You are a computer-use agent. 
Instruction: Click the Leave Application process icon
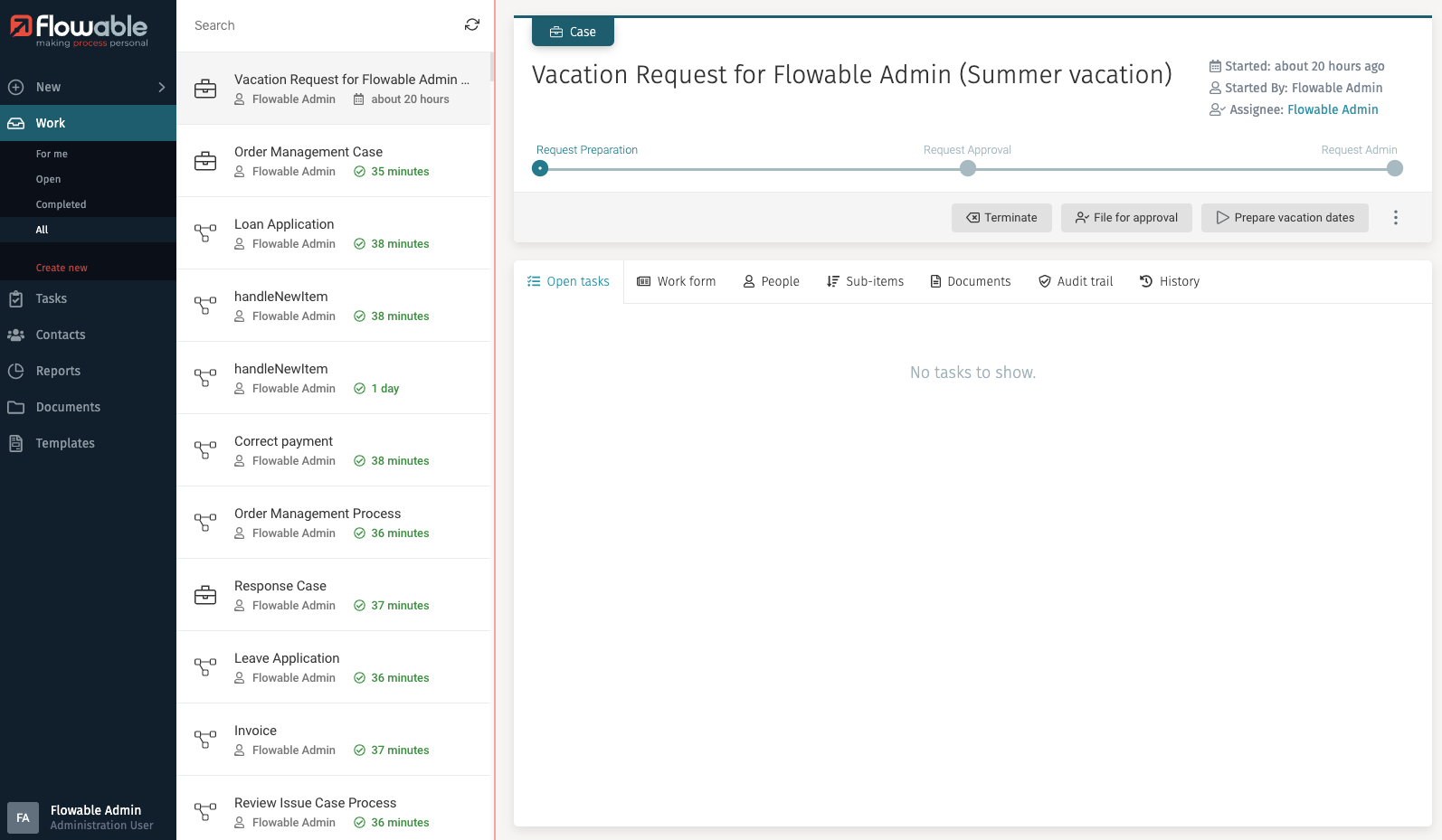[x=205, y=667]
